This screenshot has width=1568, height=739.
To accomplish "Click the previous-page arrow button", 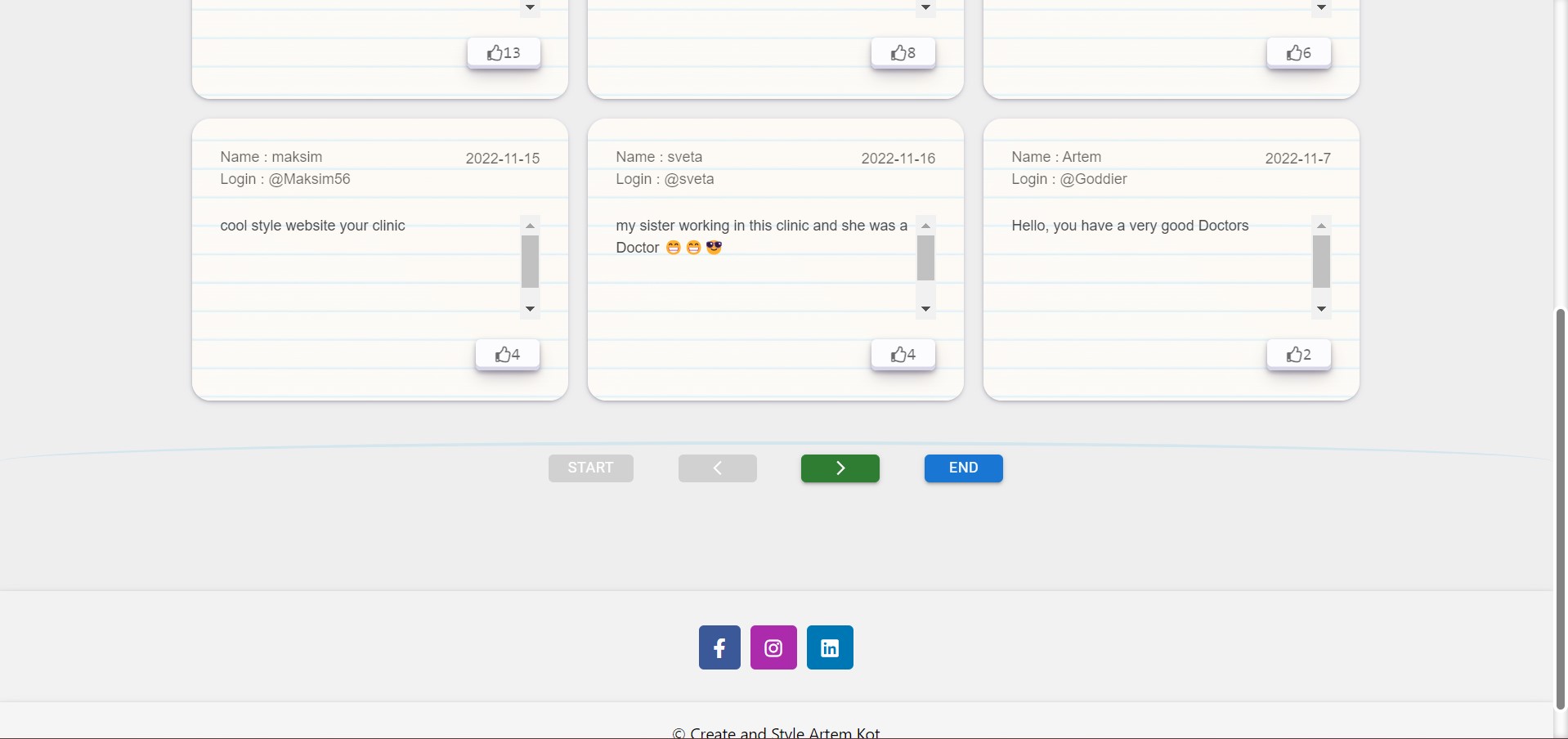I will (716, 468).
